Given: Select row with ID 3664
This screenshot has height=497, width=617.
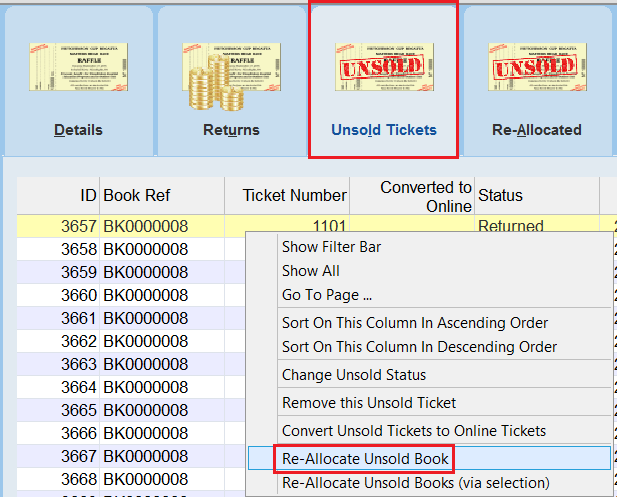Looking at the screenshot, I should (x=131, y=387).
